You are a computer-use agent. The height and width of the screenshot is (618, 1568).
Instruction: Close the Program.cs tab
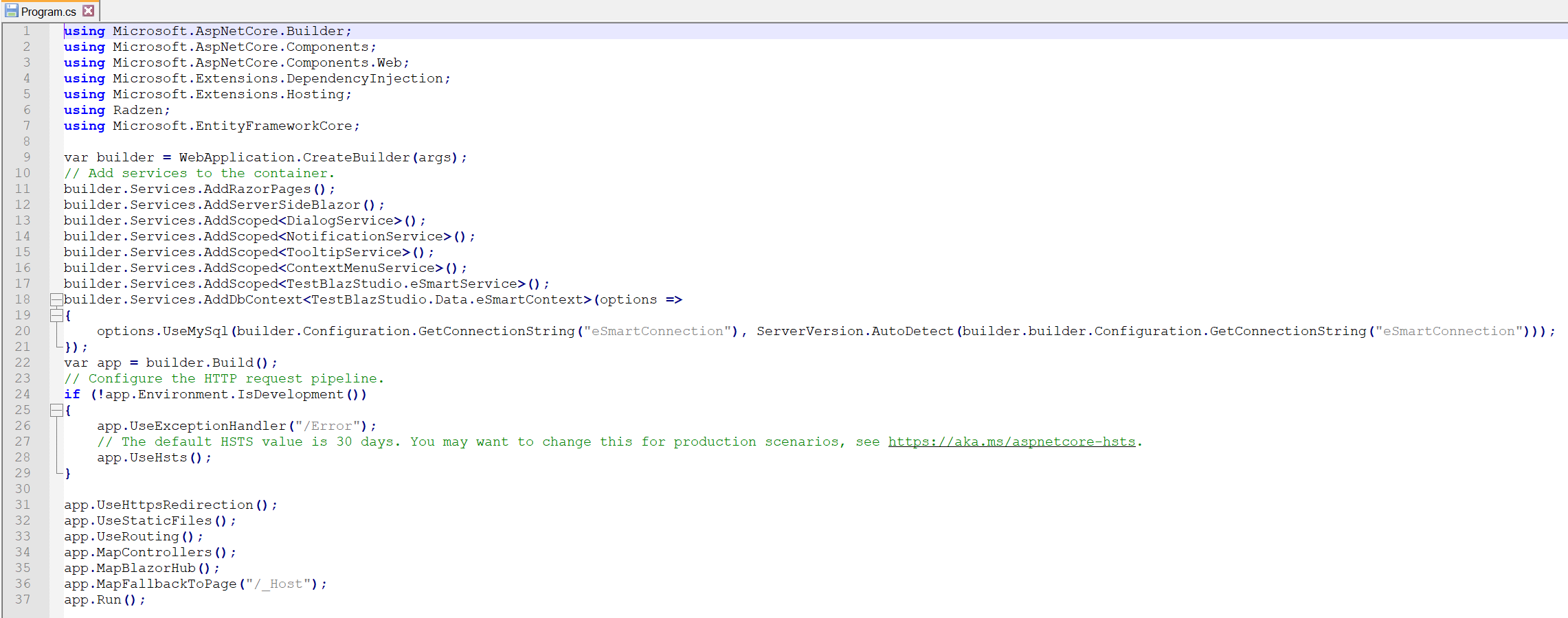pos(88,10)
